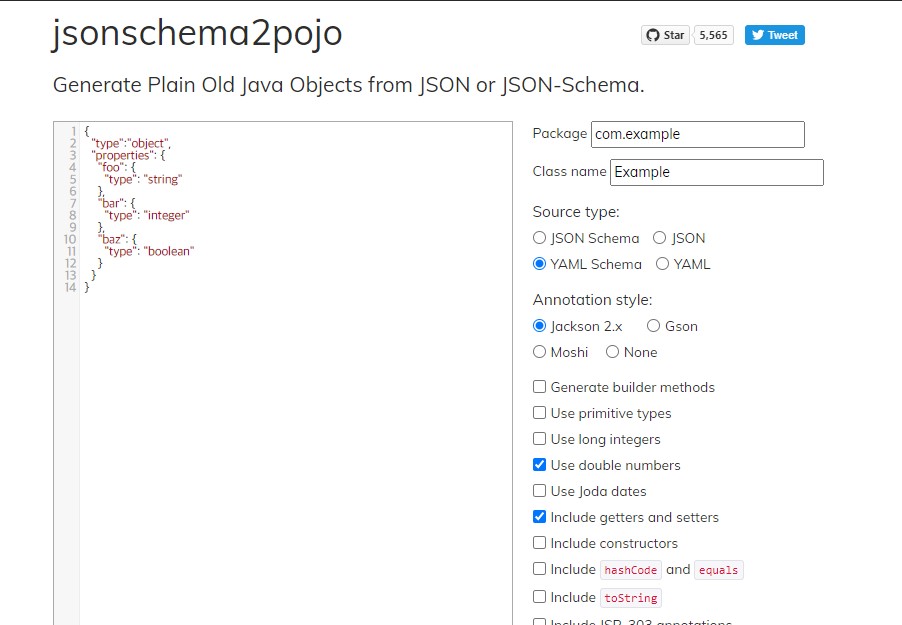Open the 5,565 stargazers count link
902x625 pixels.
713,35
